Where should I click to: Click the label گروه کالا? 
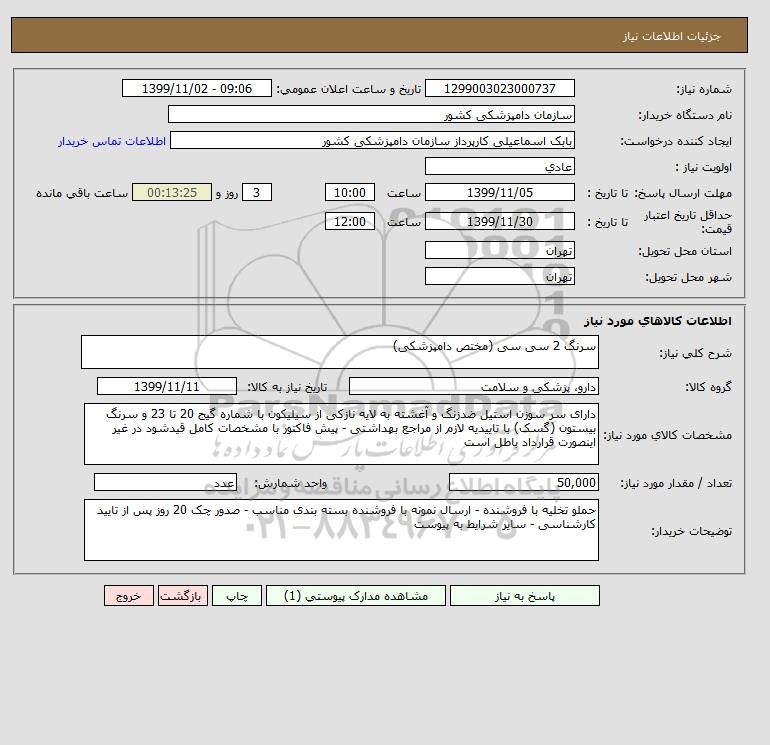(x=708, y=387)
